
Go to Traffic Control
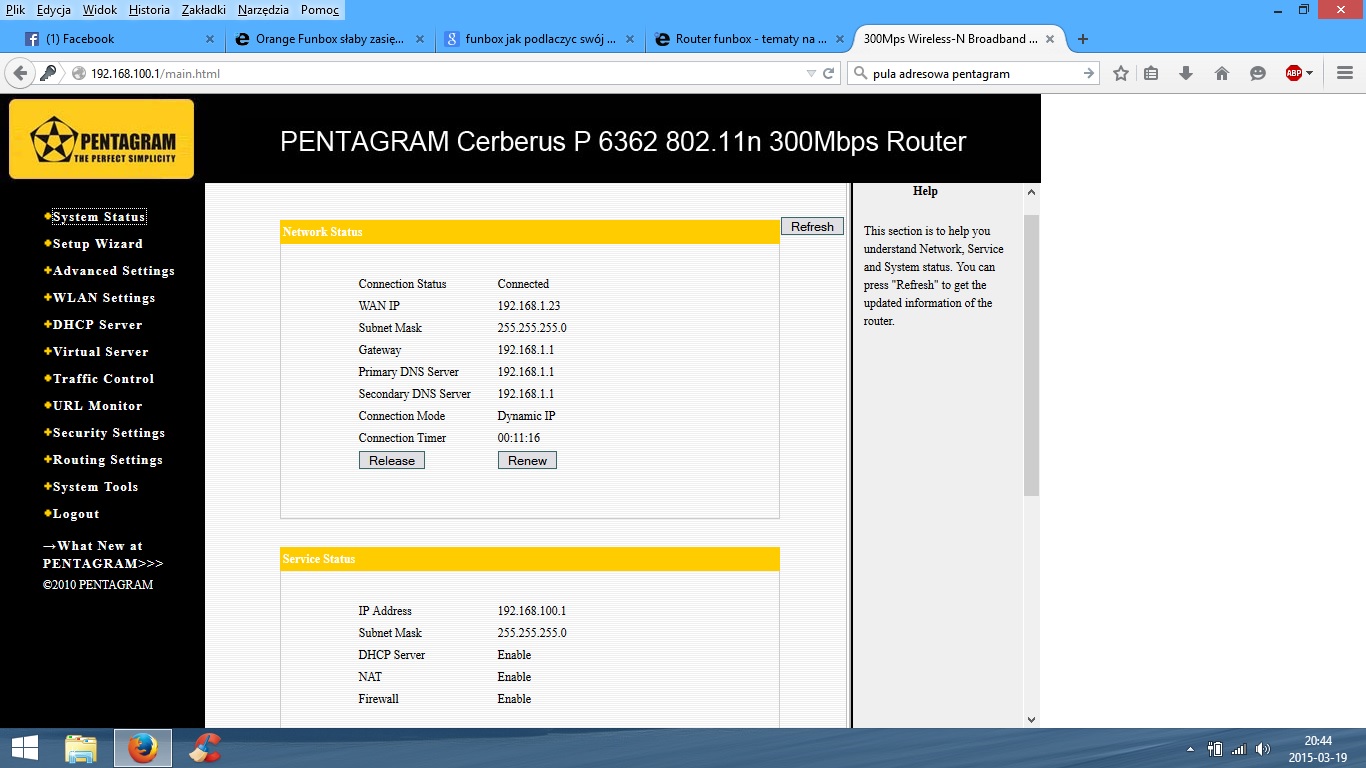click(104, 379)
